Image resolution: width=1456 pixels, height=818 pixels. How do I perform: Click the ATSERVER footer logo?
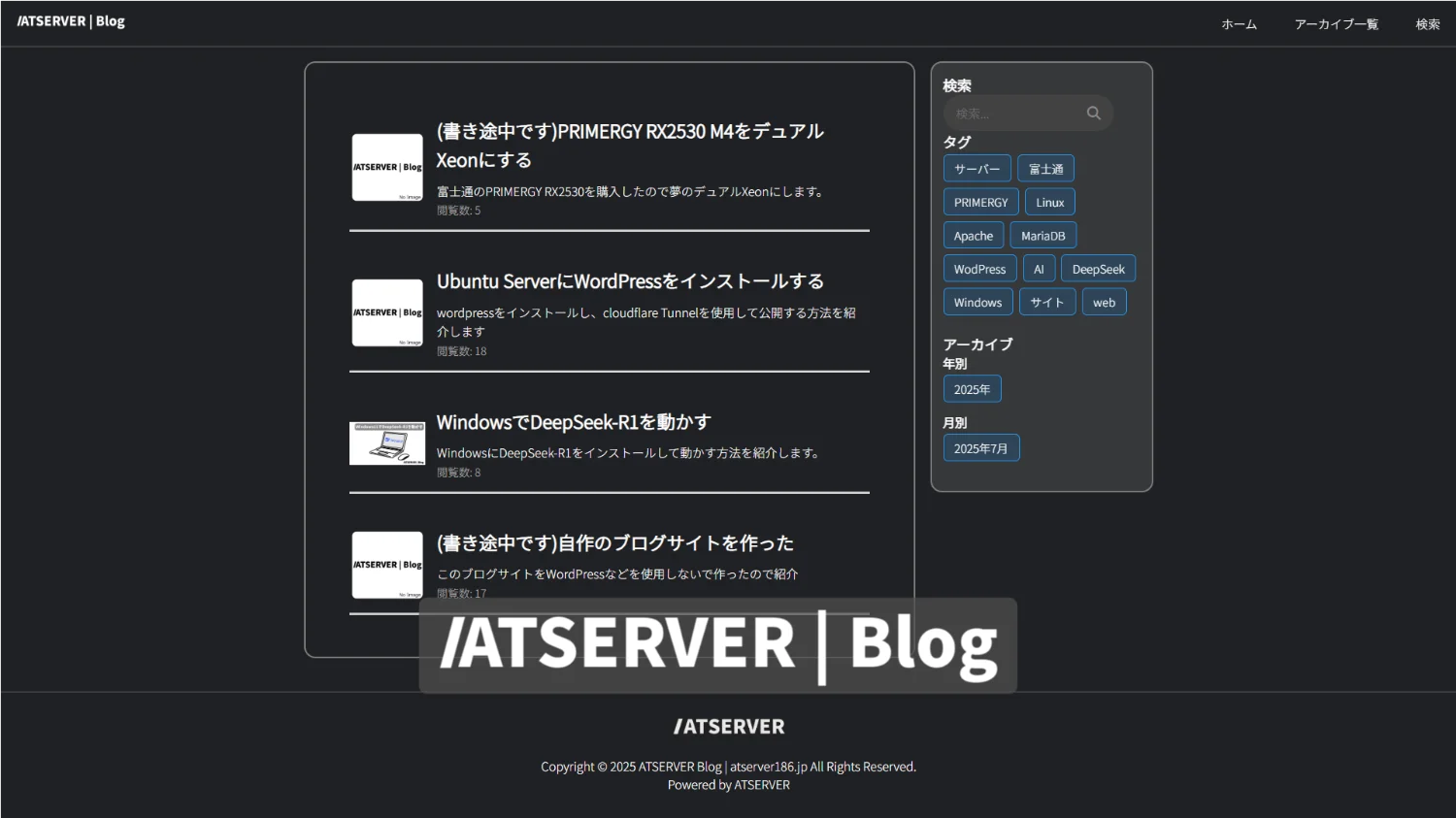click(x=728, y=727)
